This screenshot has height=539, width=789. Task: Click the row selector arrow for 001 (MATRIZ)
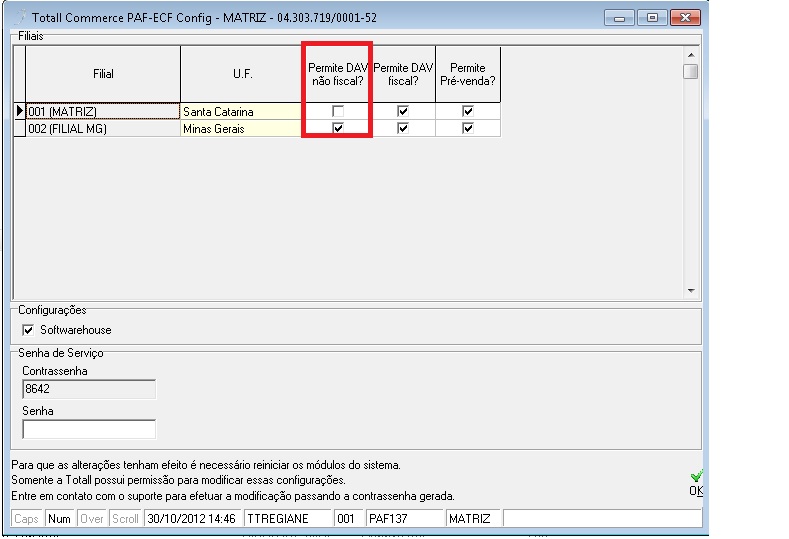coord(19,111)
